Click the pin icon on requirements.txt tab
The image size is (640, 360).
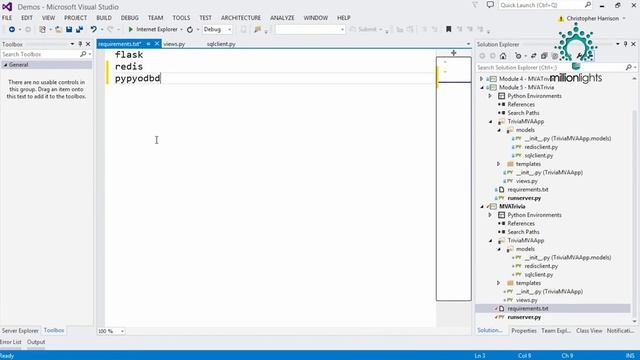(x=149, y=44)
